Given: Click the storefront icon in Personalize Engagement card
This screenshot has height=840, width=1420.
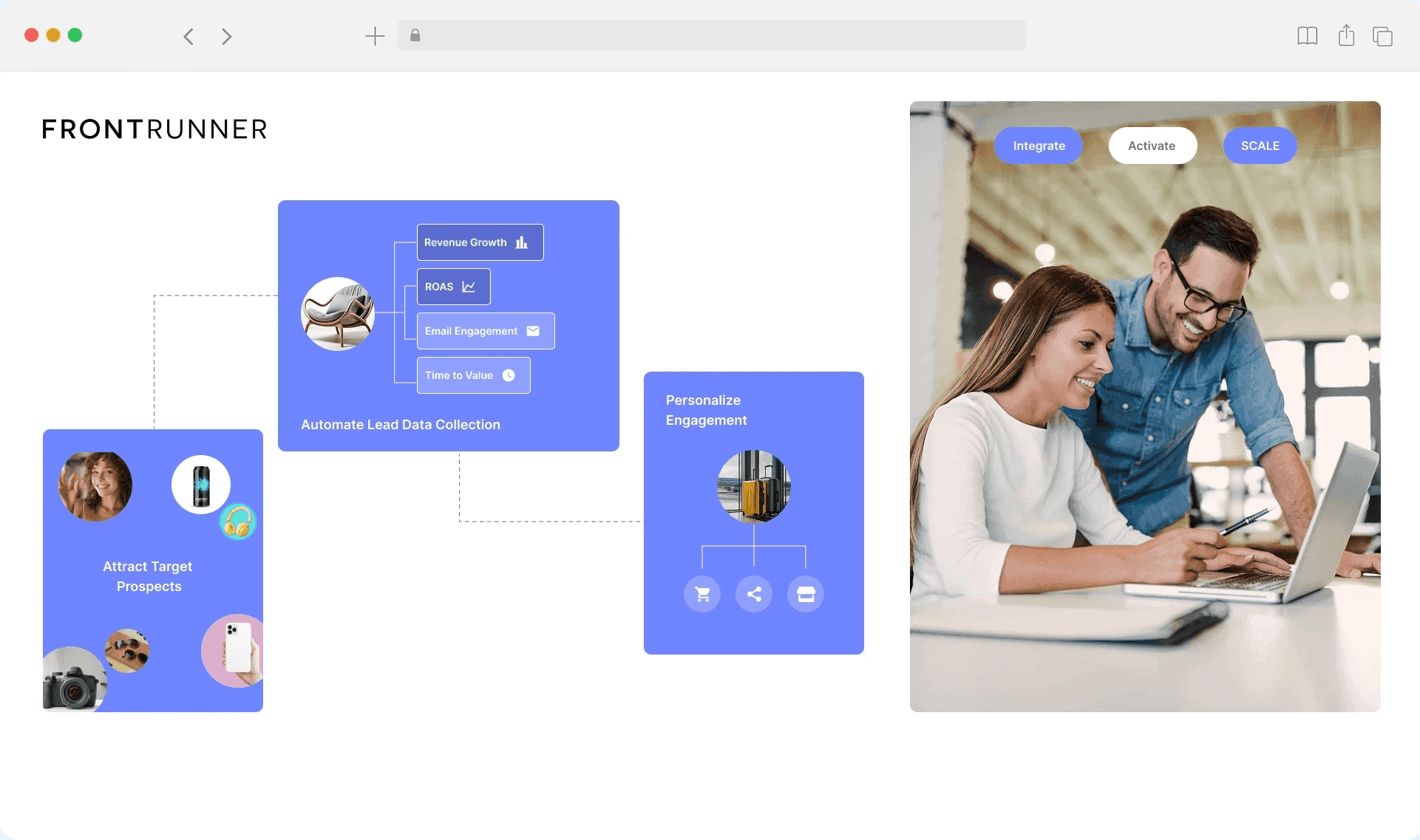Looking at the screenshot, I should tap(806, 593).
